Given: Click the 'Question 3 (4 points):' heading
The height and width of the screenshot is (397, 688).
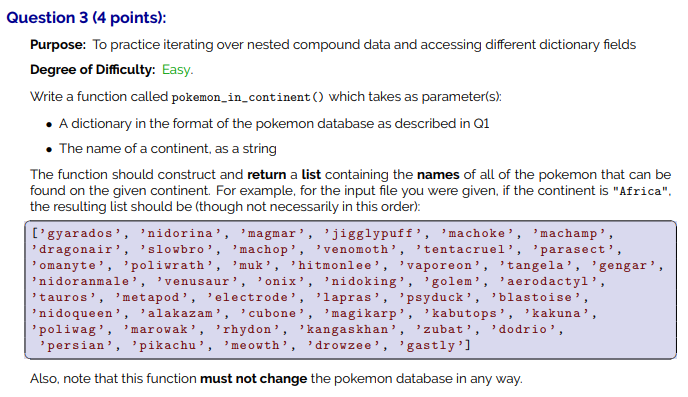Looking at the screenshot, I should coord(86,18).
